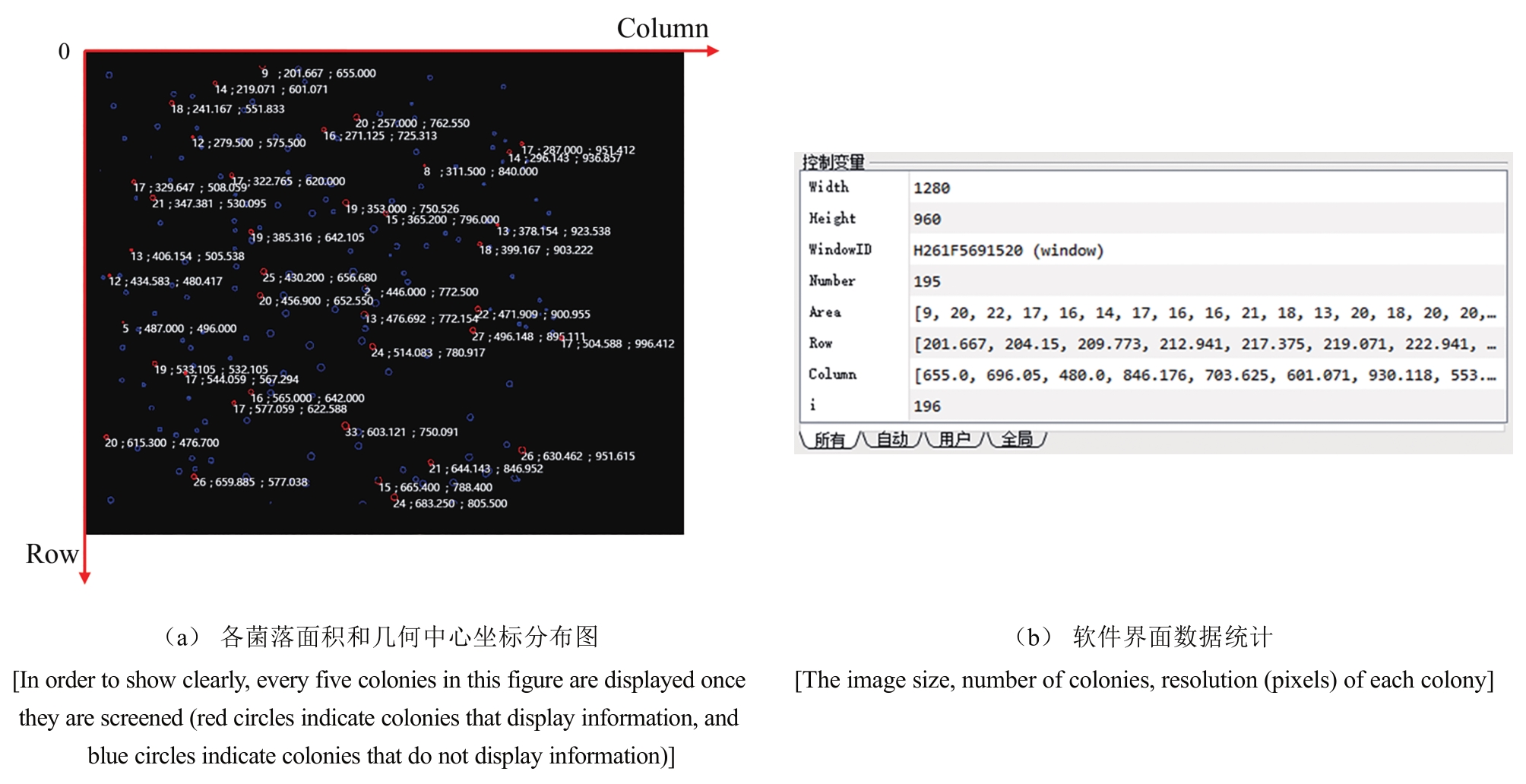The width and height of the screenshot is (1526, 784).
Task: Click colony label 9 ; 201.667 ; 655.000
Action: point(318,74)
